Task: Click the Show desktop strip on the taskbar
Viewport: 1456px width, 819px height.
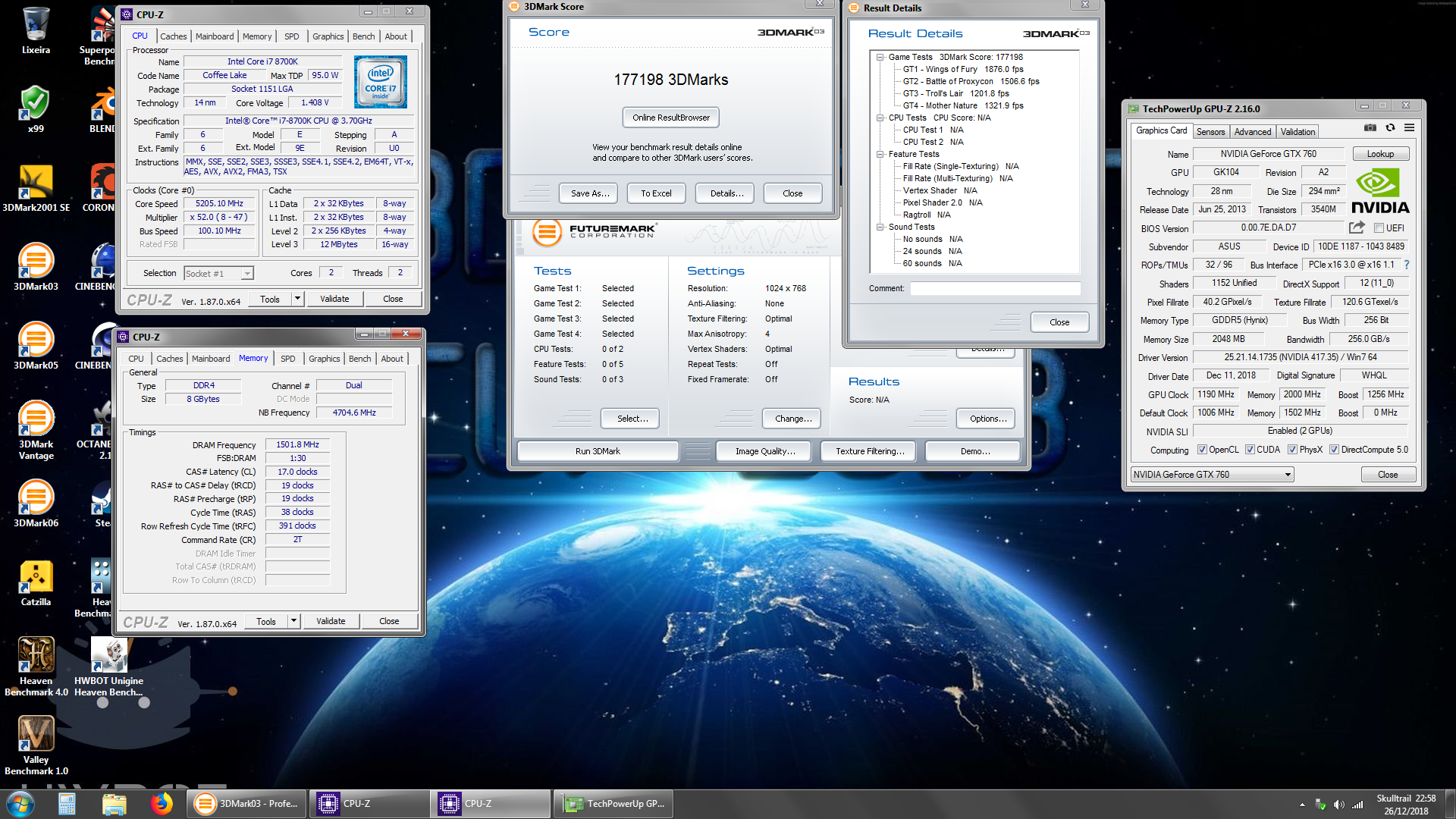Action: click(1450, 804)
